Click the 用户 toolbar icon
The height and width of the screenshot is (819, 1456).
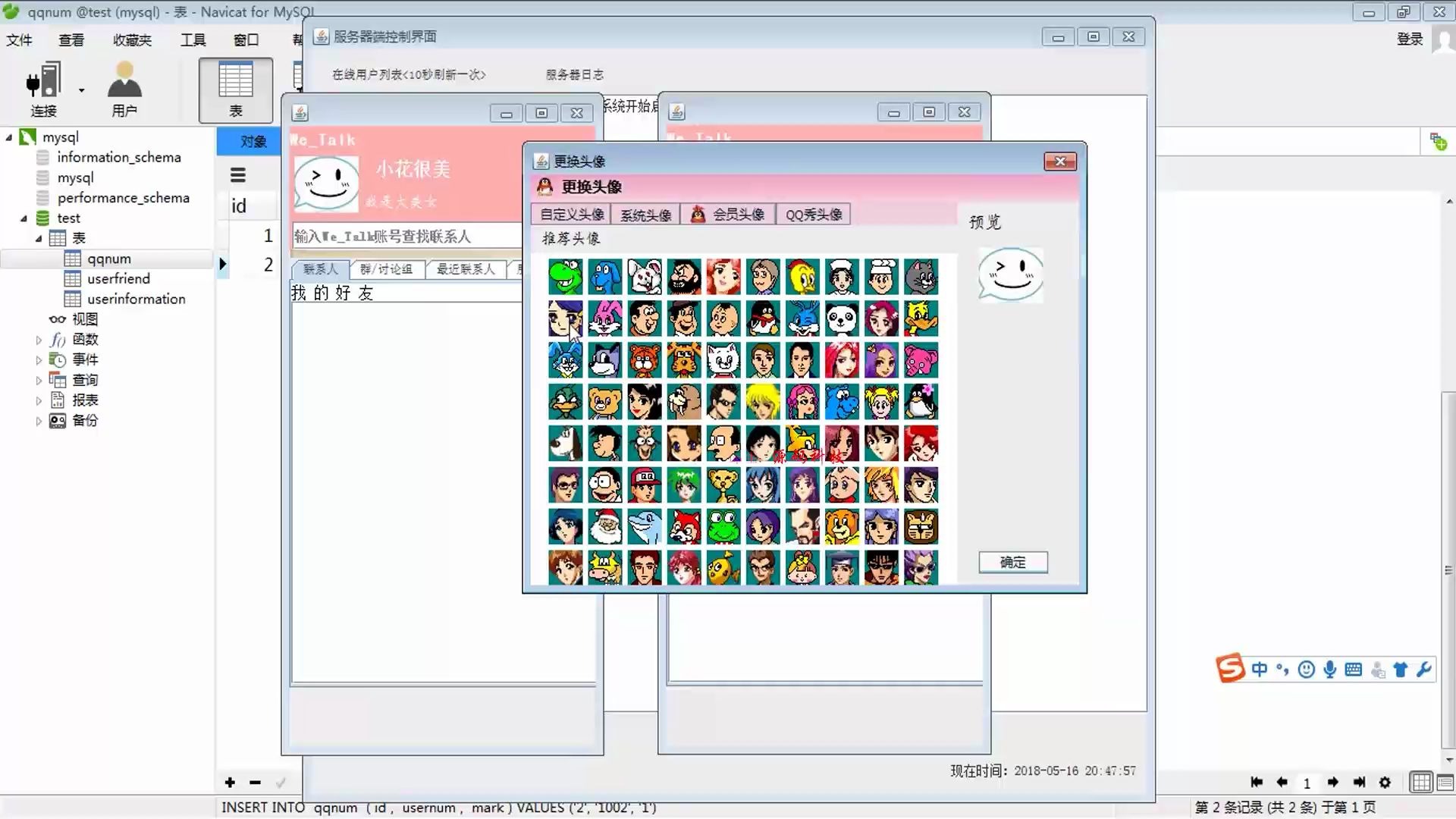pos(124,89)
